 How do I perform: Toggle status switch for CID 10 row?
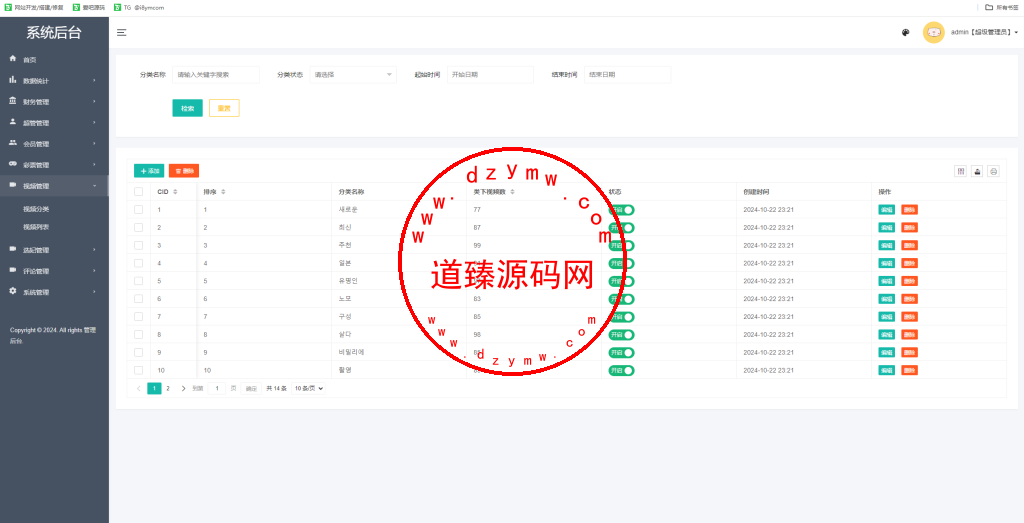coord(621,370)
